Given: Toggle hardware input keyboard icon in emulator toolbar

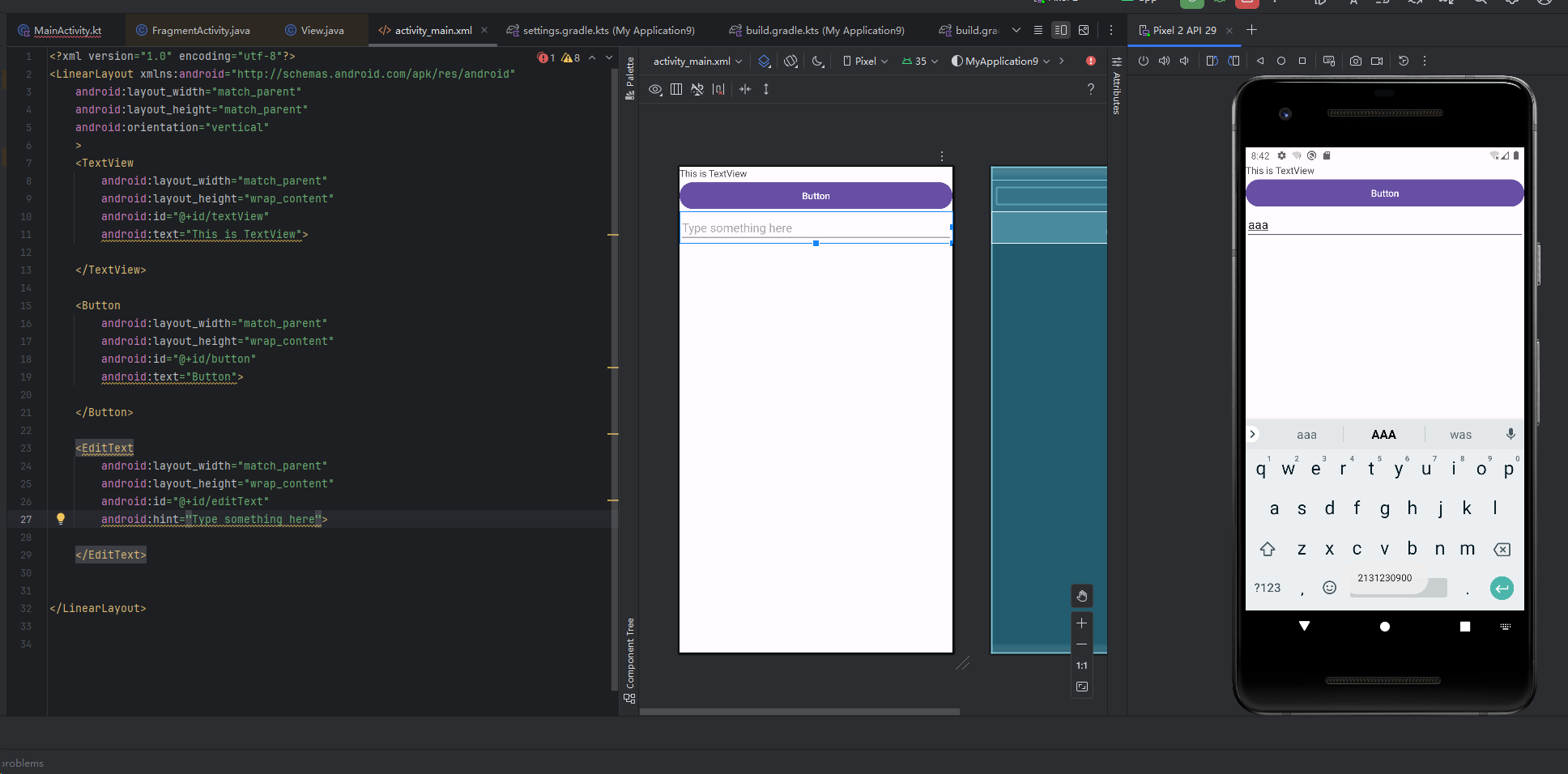Looking at the screenshot, I should click(1329, 61).
